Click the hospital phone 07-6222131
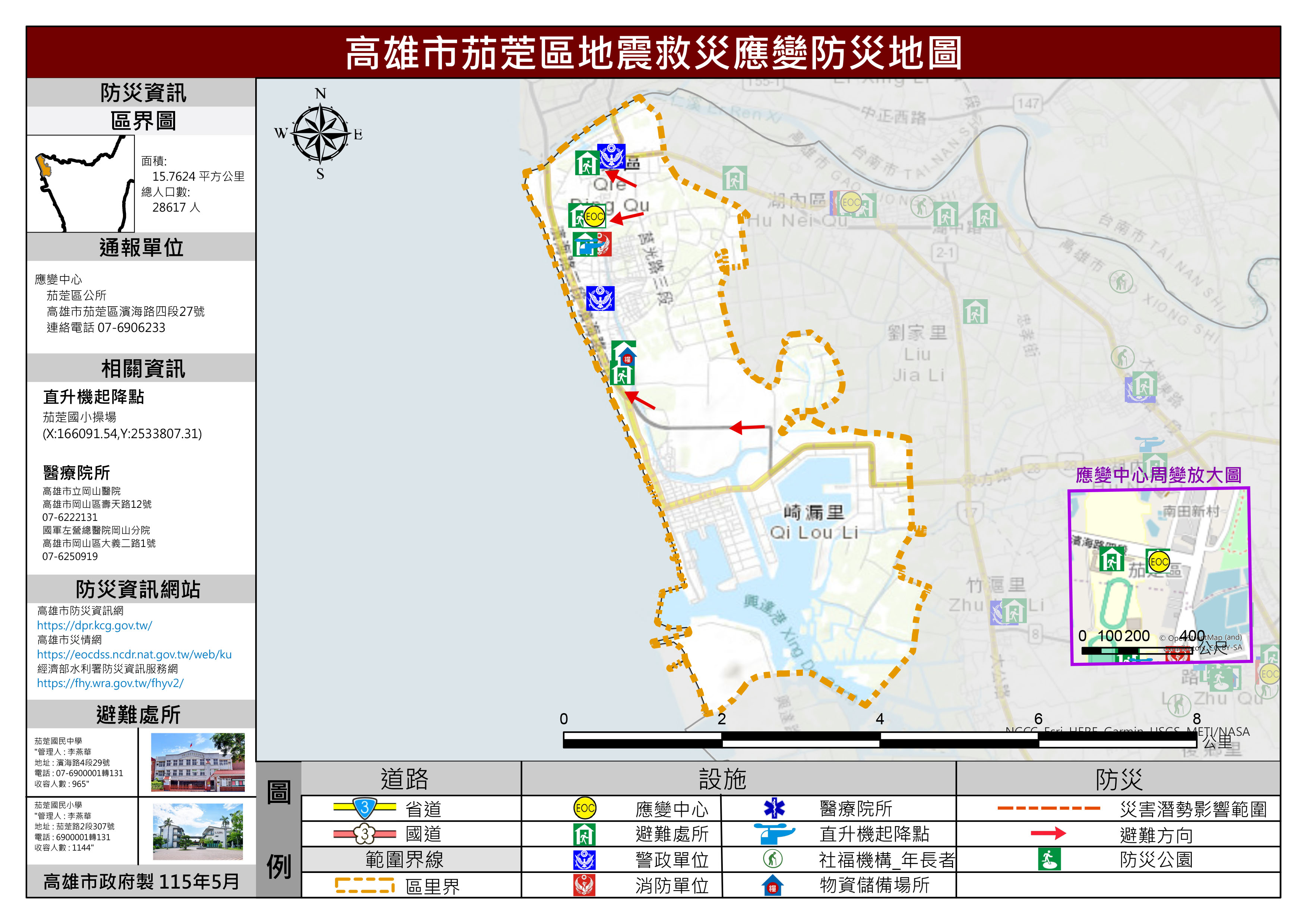Image resolution: width=1307 pixels, height=924 pixels. click(70, 517)
